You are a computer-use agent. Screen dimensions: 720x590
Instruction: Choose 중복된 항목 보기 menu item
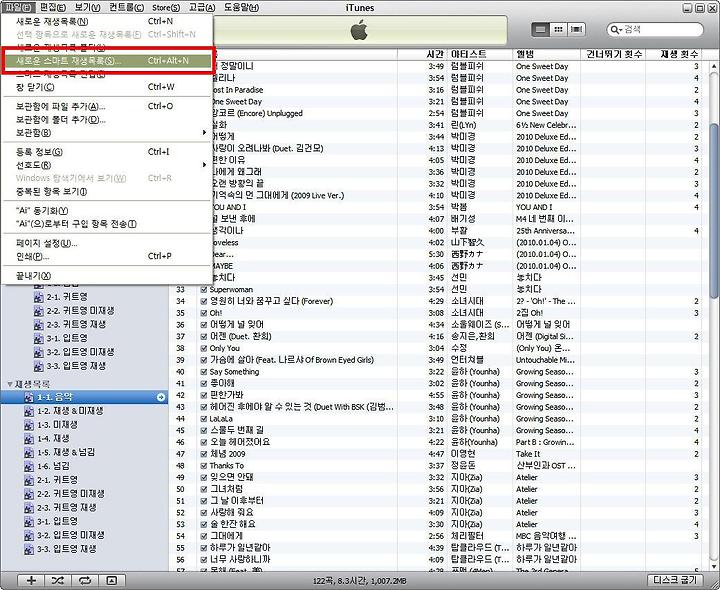[107, 191]
